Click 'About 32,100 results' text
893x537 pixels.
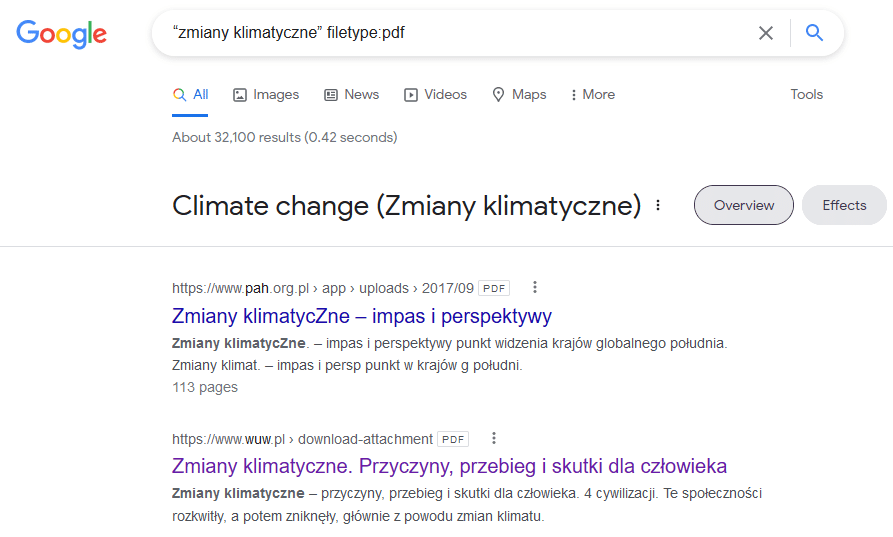click(285, 137)
